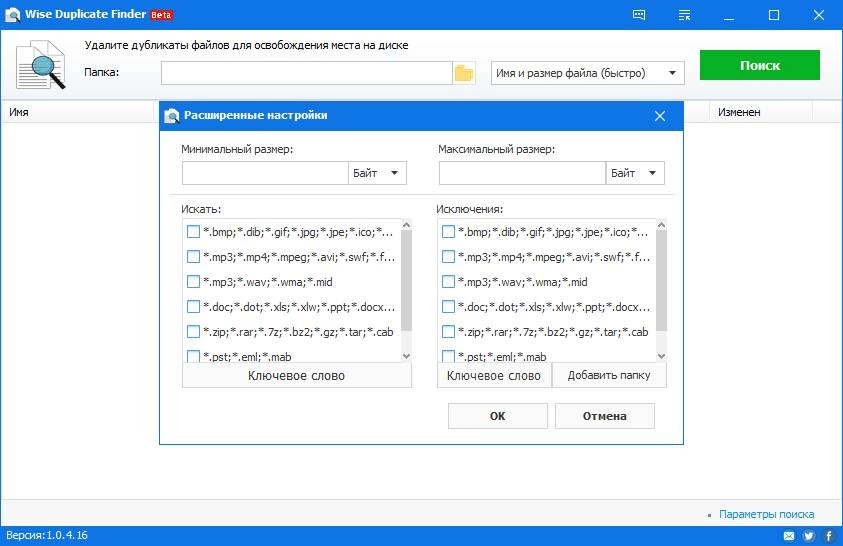Image resolution: width=843 pixels, height=546 pixels.
Task: Check *.mp3;*.mp4;*.mpeg video types in Исключения list
Action: [x=448, y=256]
